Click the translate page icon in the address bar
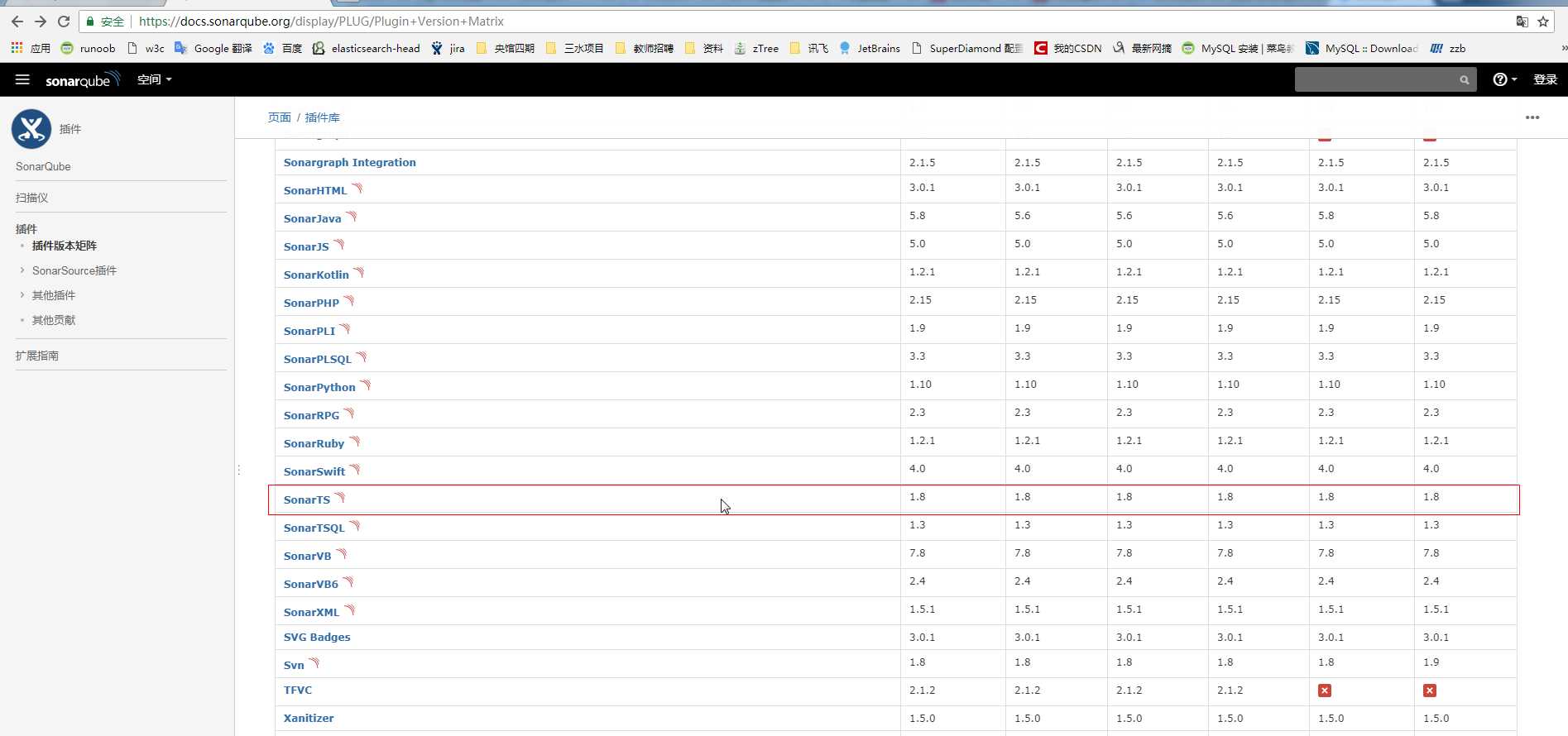This screenshot has height=736, width=1568. [x=1522, y=22]
